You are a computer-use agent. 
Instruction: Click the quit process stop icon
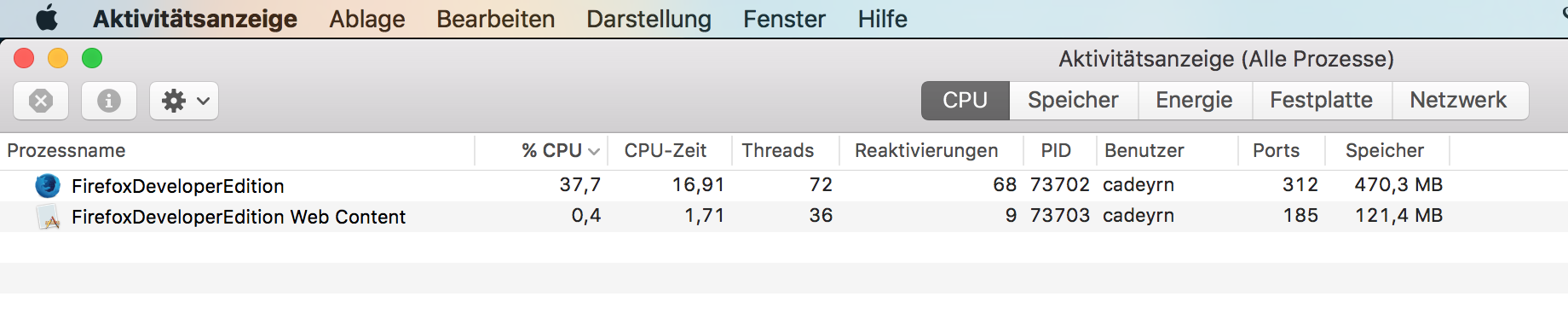[41, 101]
